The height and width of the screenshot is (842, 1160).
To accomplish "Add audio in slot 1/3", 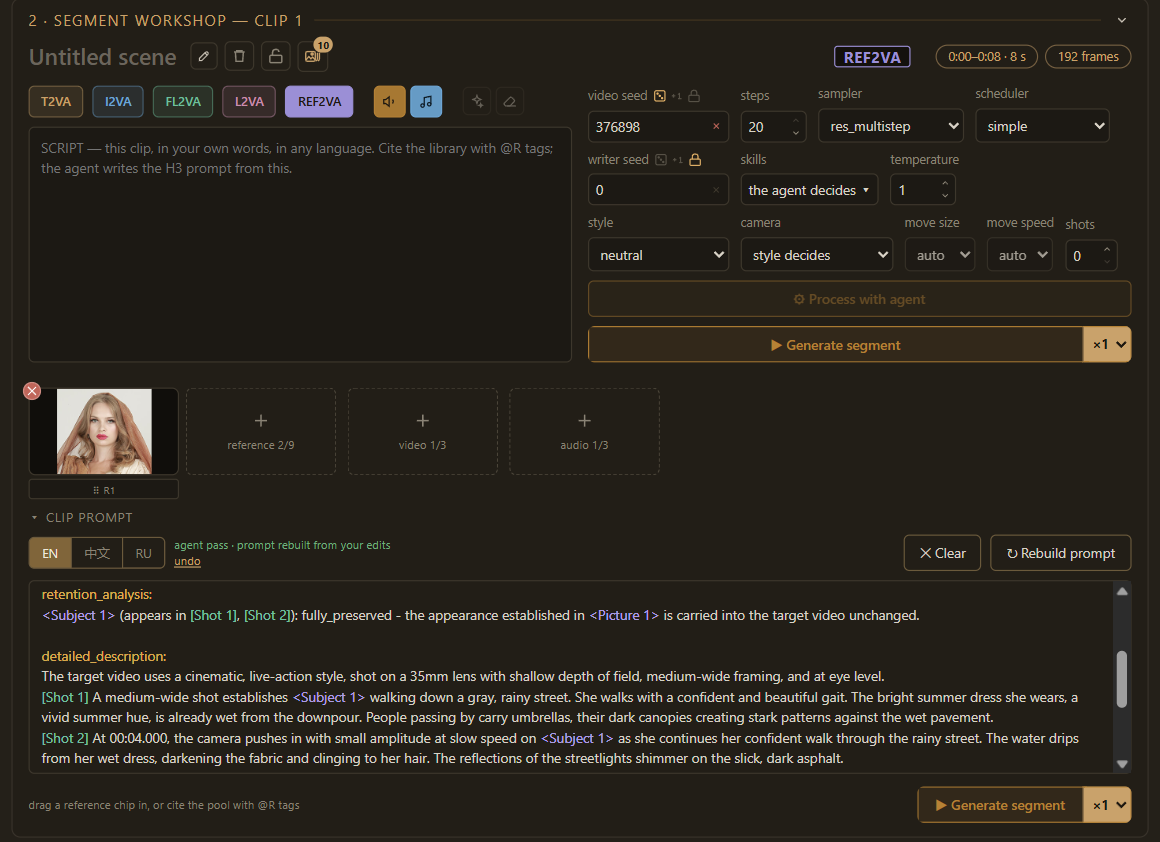I will (x=584, y=431).
